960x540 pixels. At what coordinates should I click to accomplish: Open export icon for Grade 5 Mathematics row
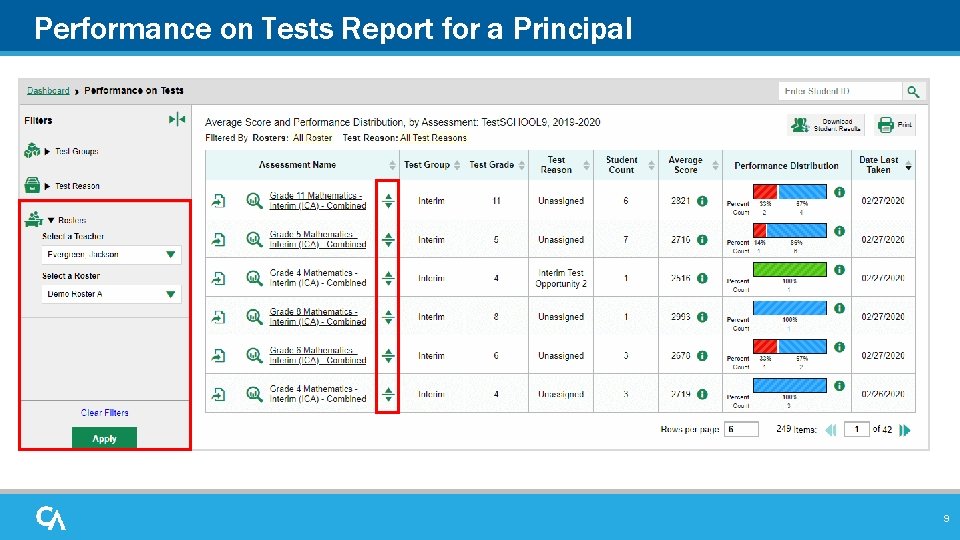click(219, 239)
